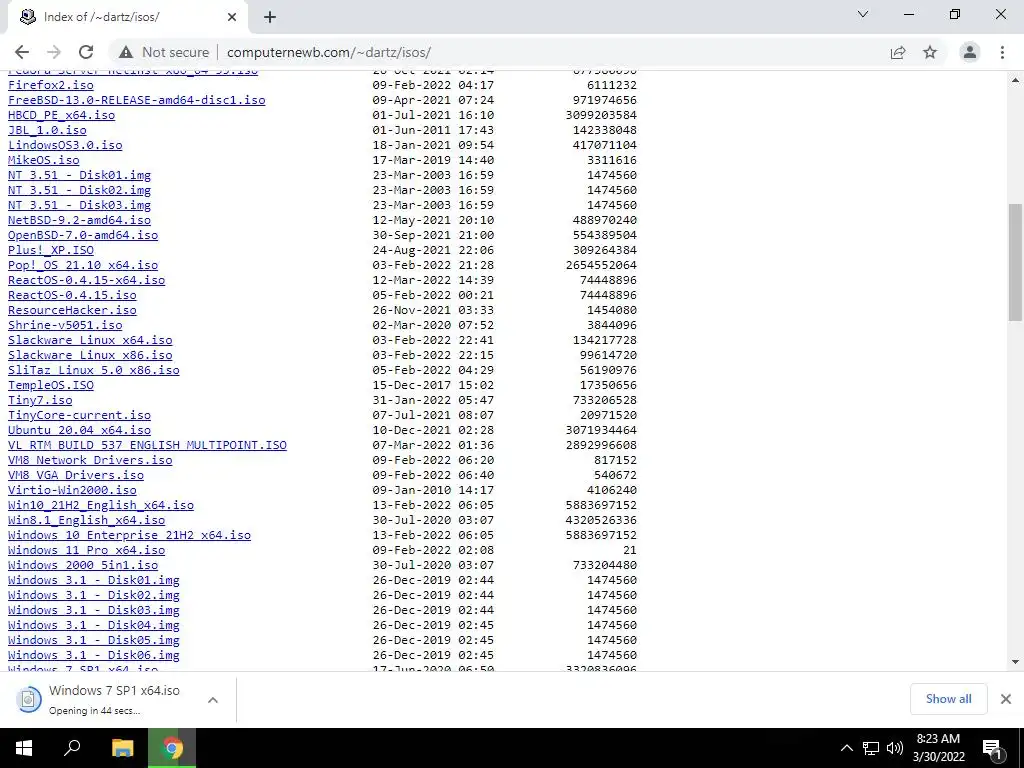
Task: Bookmark this page with star icon
Action: click(930, 52)
